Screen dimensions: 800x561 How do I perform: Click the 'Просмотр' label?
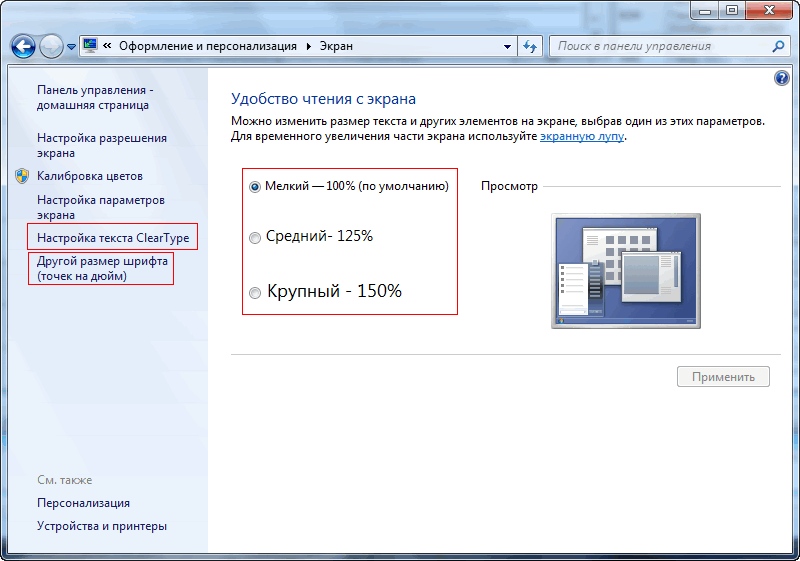(509, 186)
